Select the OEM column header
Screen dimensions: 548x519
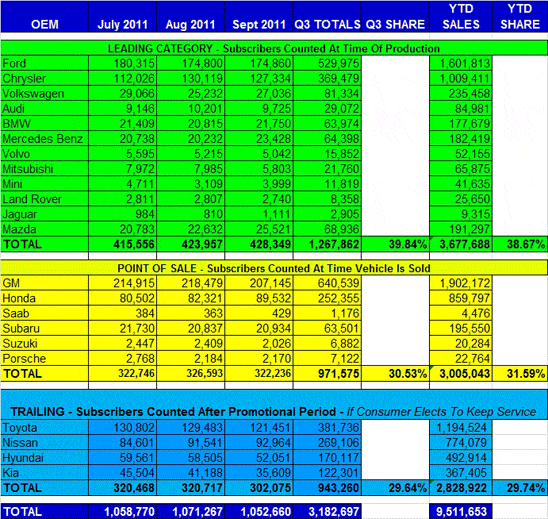click(x=44, y=17)
